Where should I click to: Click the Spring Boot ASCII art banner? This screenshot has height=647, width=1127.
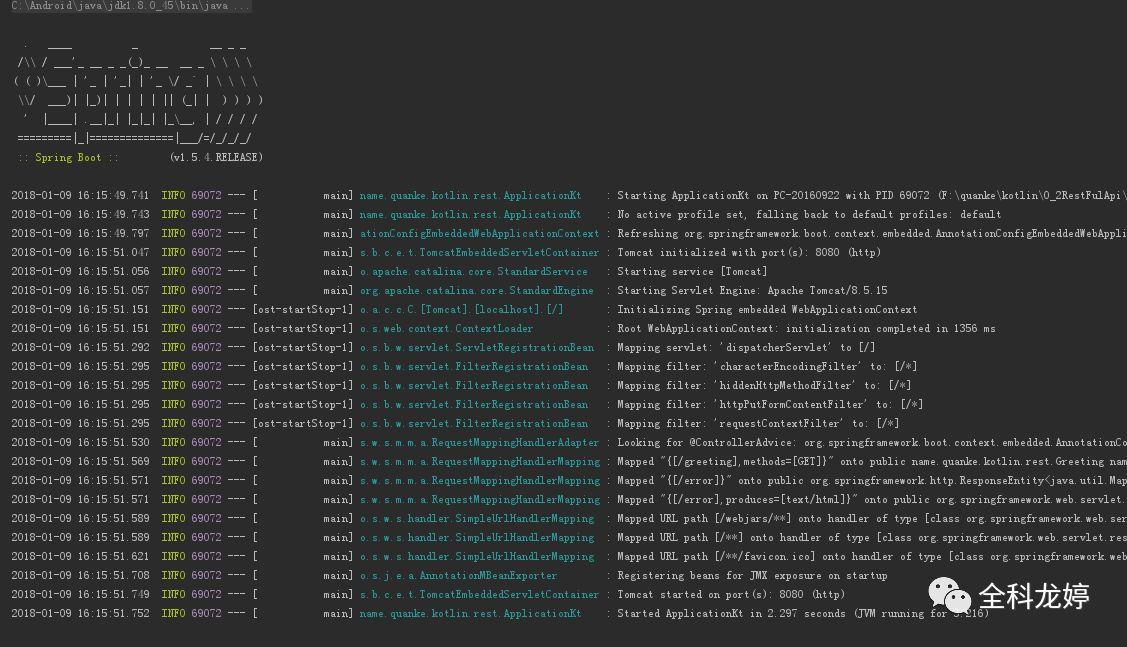pos(138,91)
